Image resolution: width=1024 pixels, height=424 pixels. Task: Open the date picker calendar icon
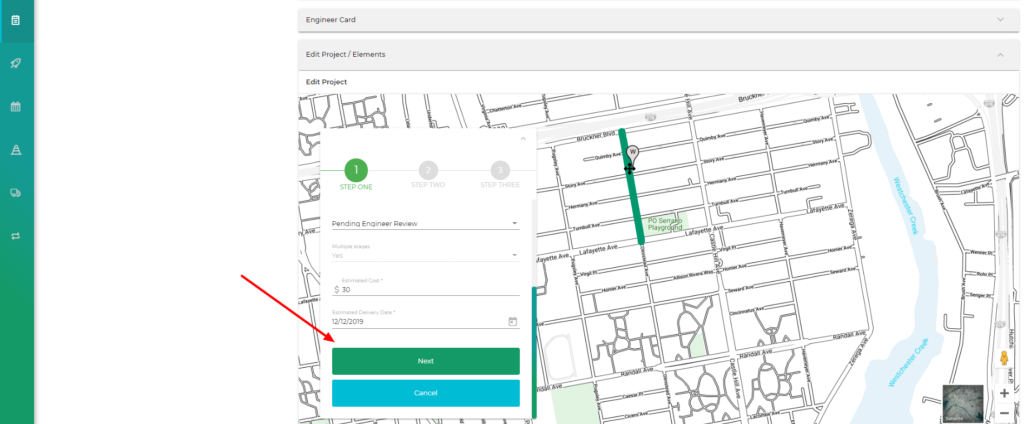tap(512, 322)
